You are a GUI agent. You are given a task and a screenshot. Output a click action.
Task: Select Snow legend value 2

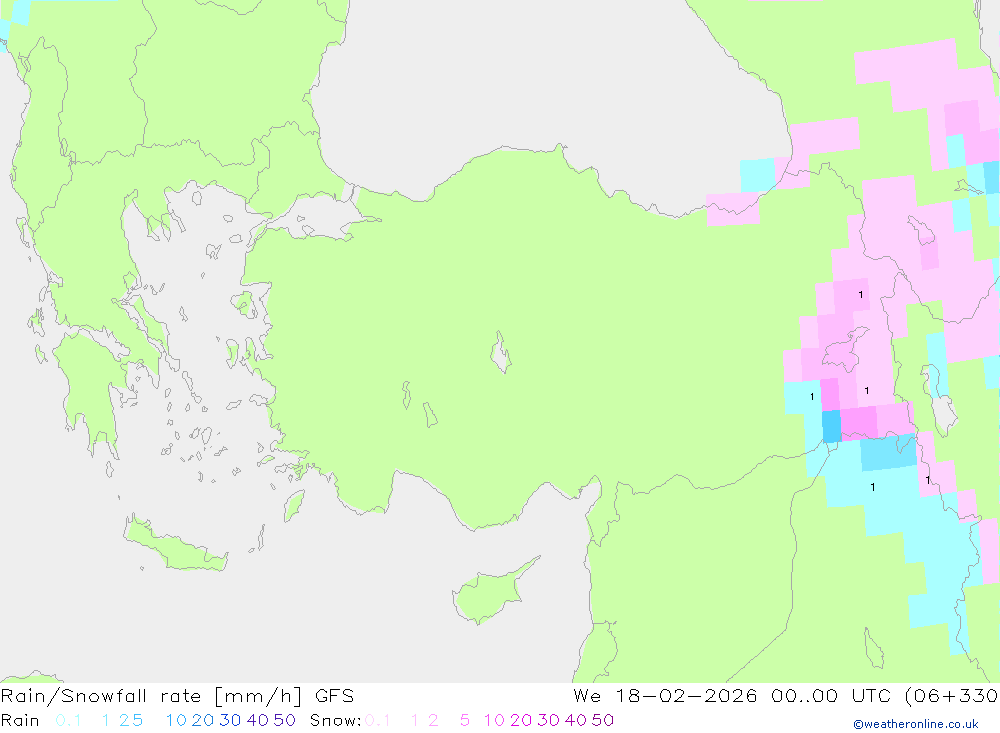tap(433, 720)
